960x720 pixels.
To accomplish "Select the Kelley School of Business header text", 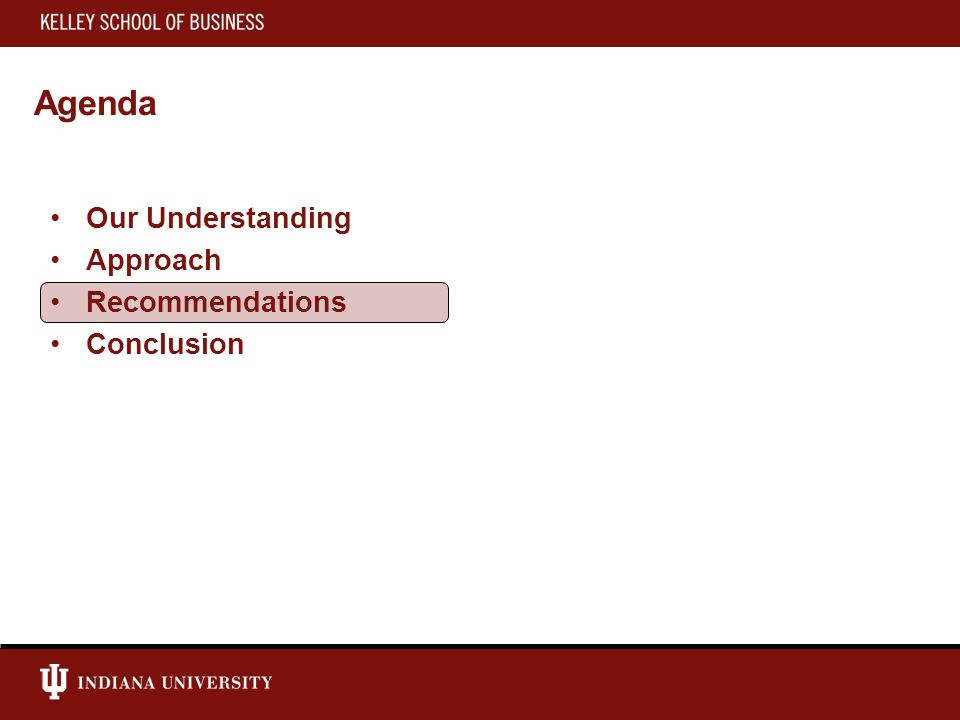I will click(152, 23).
